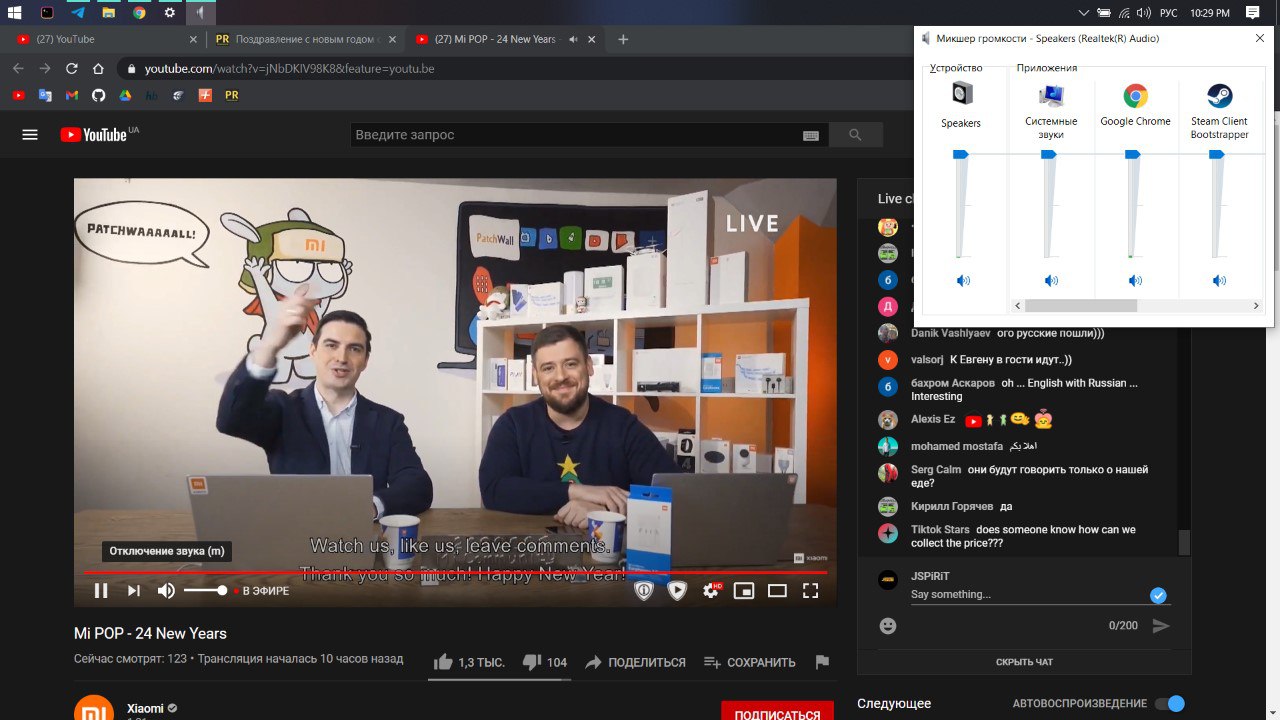The width and height of the screenshot is (1280, 720).
Task: Skip to next video in player
Action: pyautogui.click(x=134, y=591)
